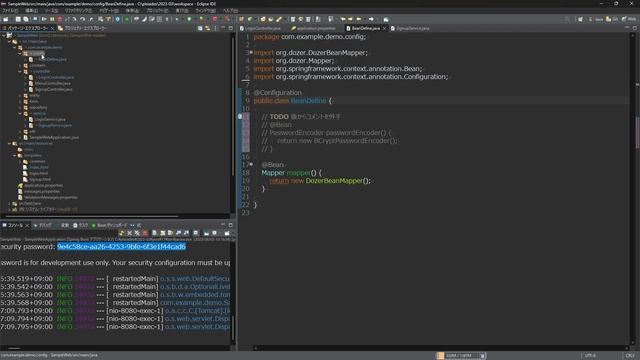
Task: Click the highlighted security password text
Action: click(121, 247)
